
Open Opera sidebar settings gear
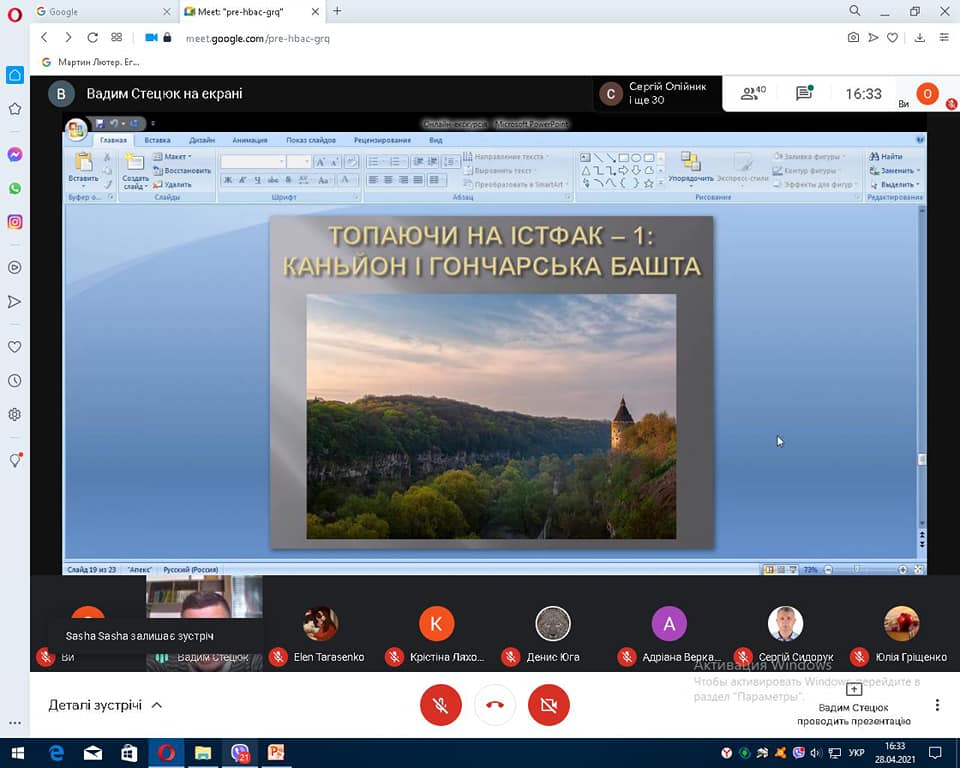15,414
